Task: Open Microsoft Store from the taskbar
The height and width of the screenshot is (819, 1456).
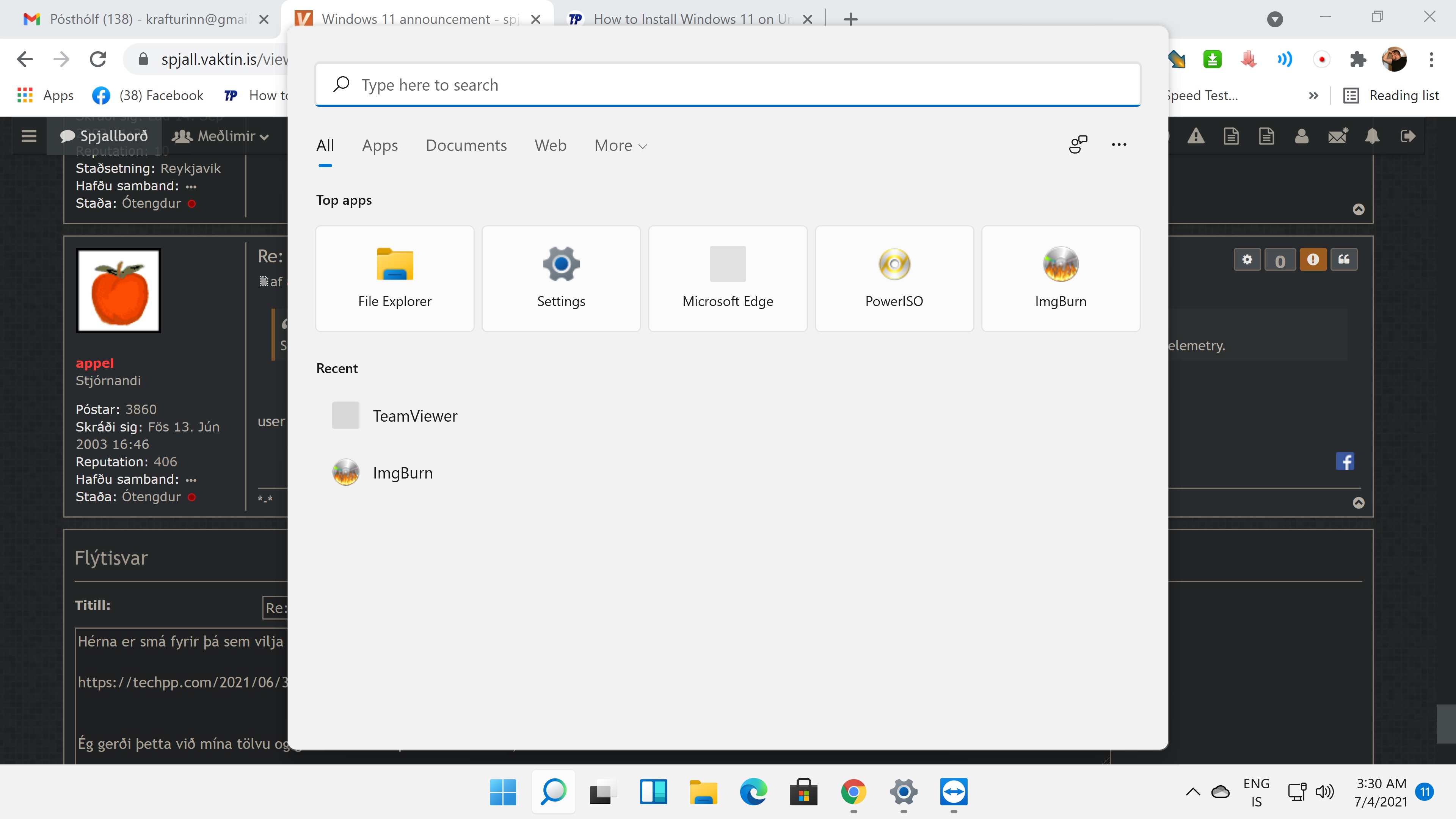Action: [x=803, y=792]
